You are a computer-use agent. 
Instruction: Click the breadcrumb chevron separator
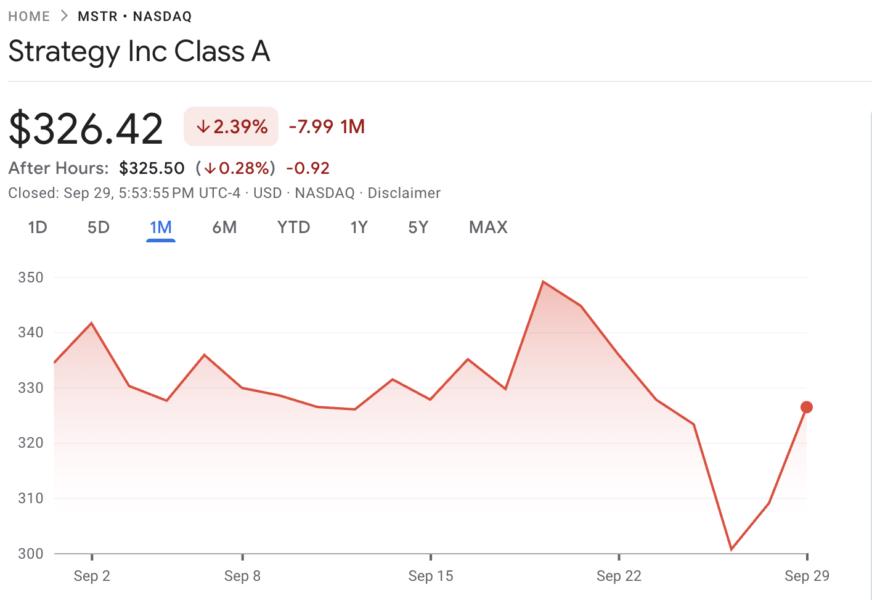pyautogui.click(x=63, y=17)
